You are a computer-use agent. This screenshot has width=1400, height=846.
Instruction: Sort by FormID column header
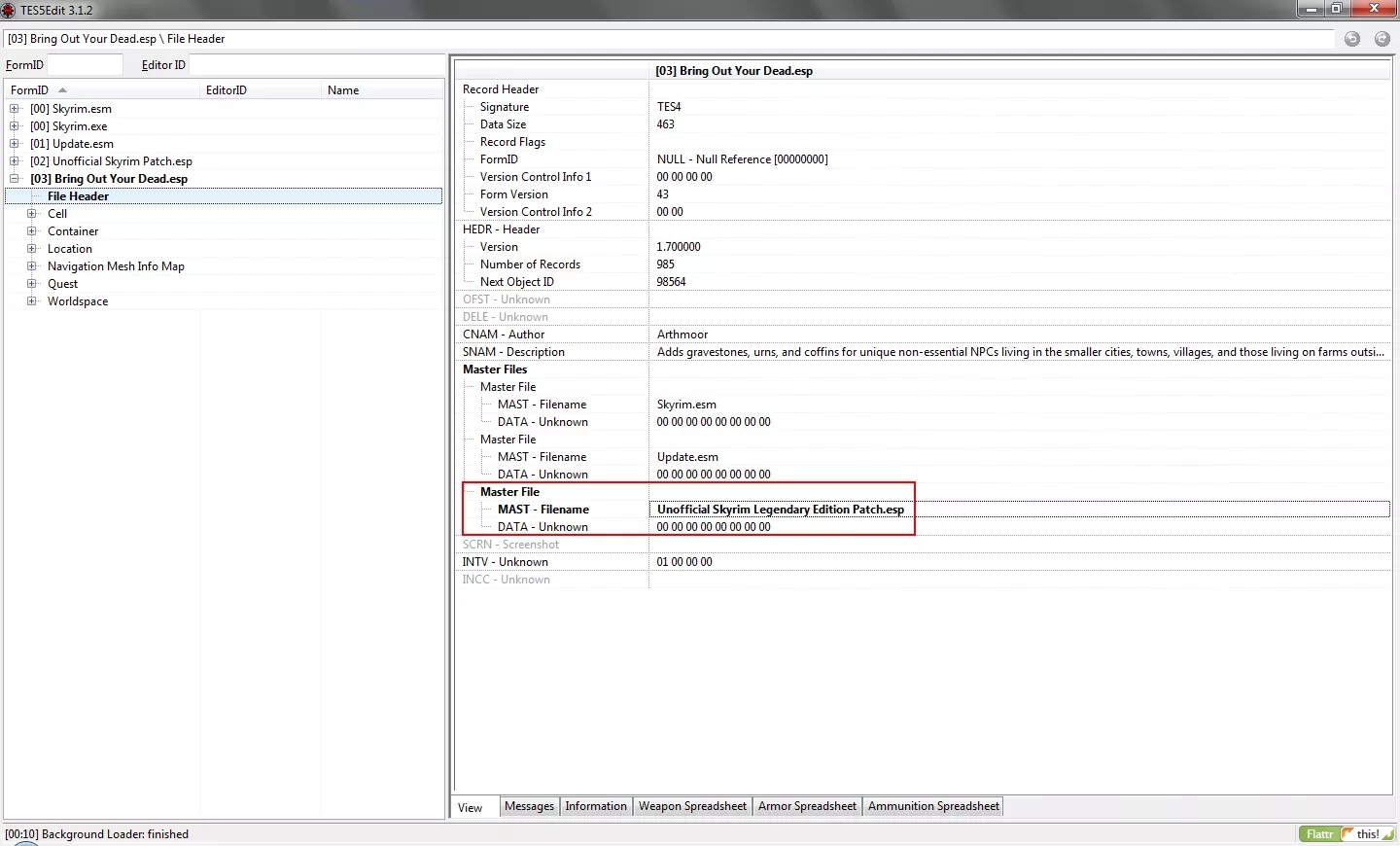101,90
